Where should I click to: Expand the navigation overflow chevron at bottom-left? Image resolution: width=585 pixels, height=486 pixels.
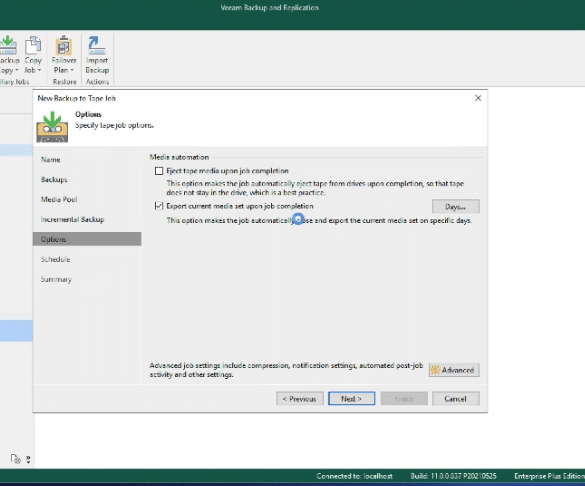coord(28,459)
